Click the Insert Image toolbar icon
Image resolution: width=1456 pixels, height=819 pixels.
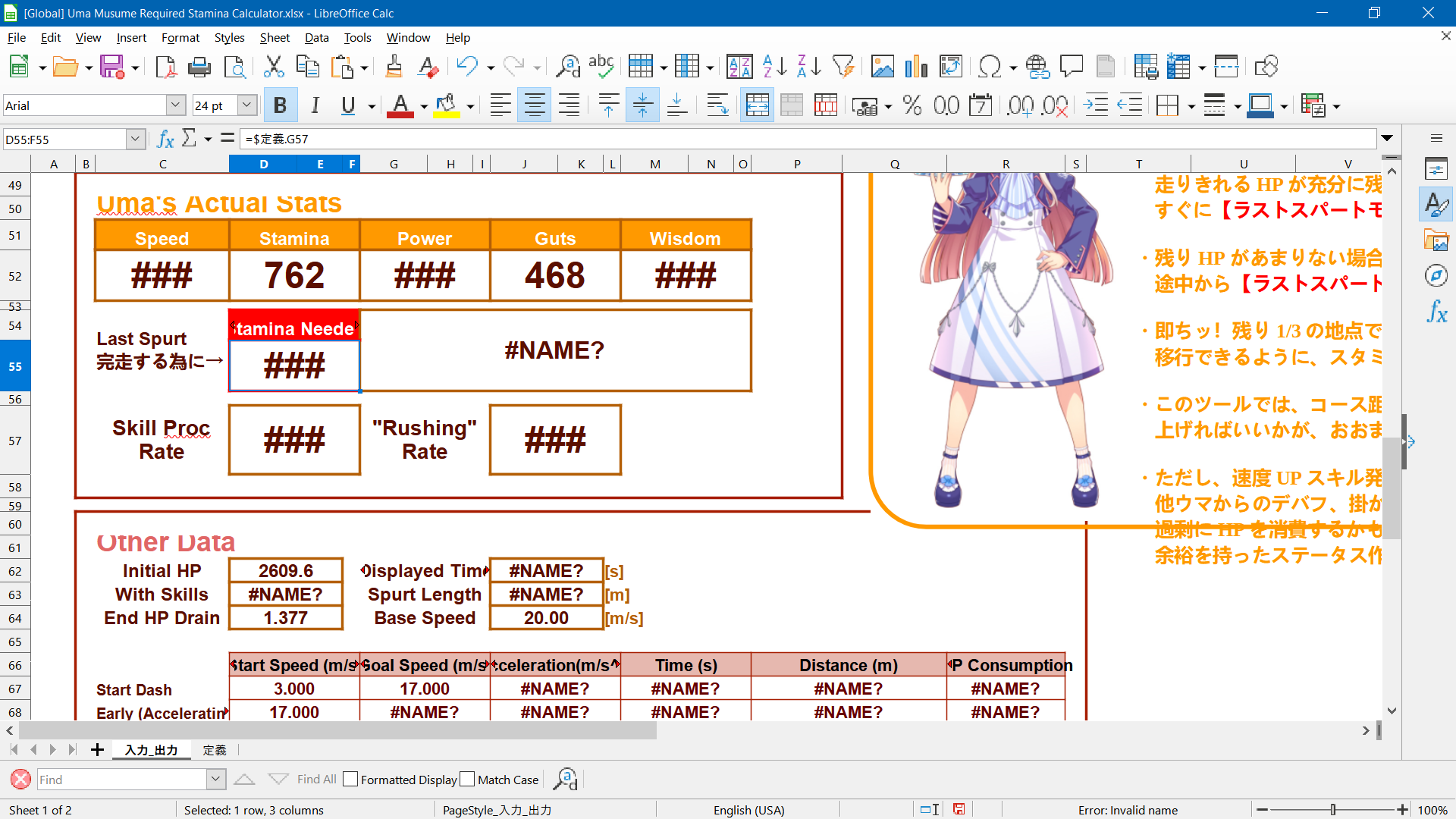882,67
